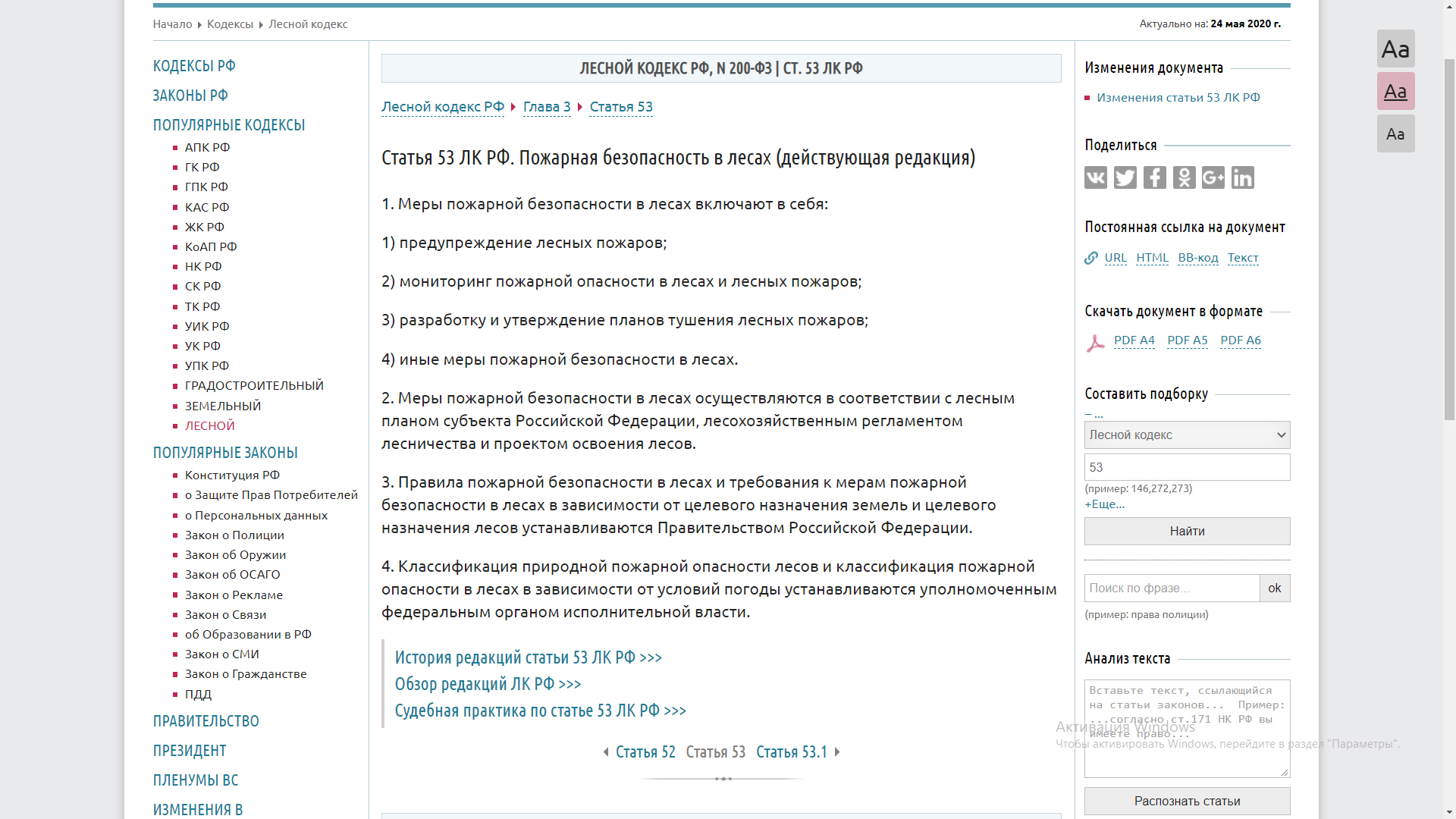This screenshot has width=1456, height=819.
Task: Download the document as PDF A5
Action: [x=1188, y=340]
